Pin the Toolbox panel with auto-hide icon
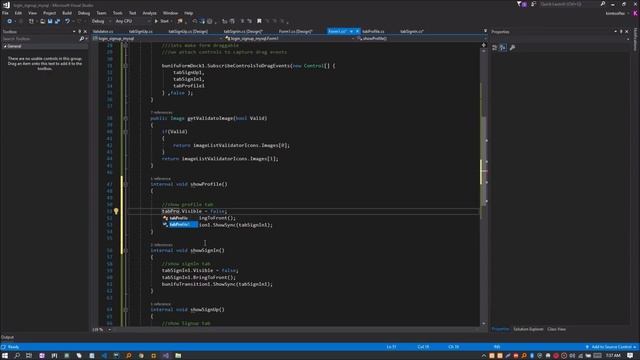The image size is (640, 360). pos(80,31)
